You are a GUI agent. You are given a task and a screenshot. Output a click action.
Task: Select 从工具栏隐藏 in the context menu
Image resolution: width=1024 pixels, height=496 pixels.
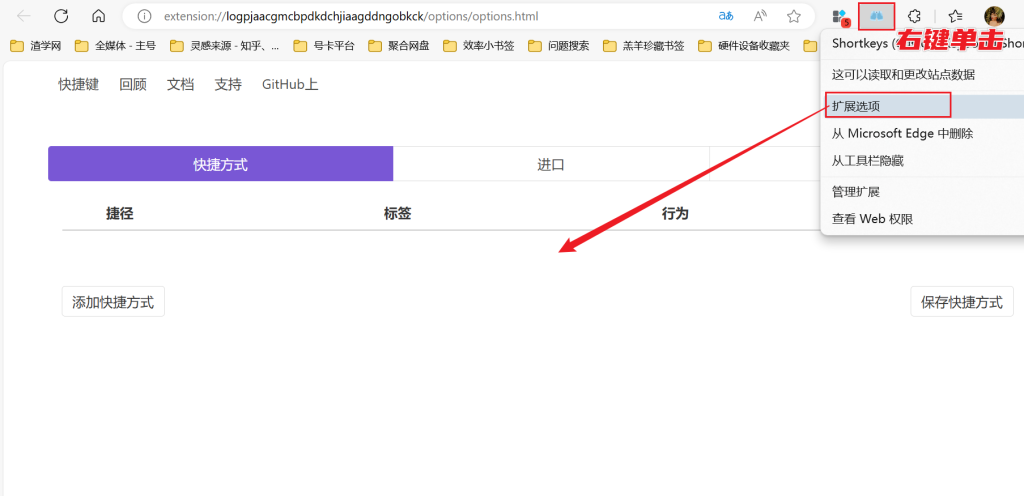pos(867,160)
